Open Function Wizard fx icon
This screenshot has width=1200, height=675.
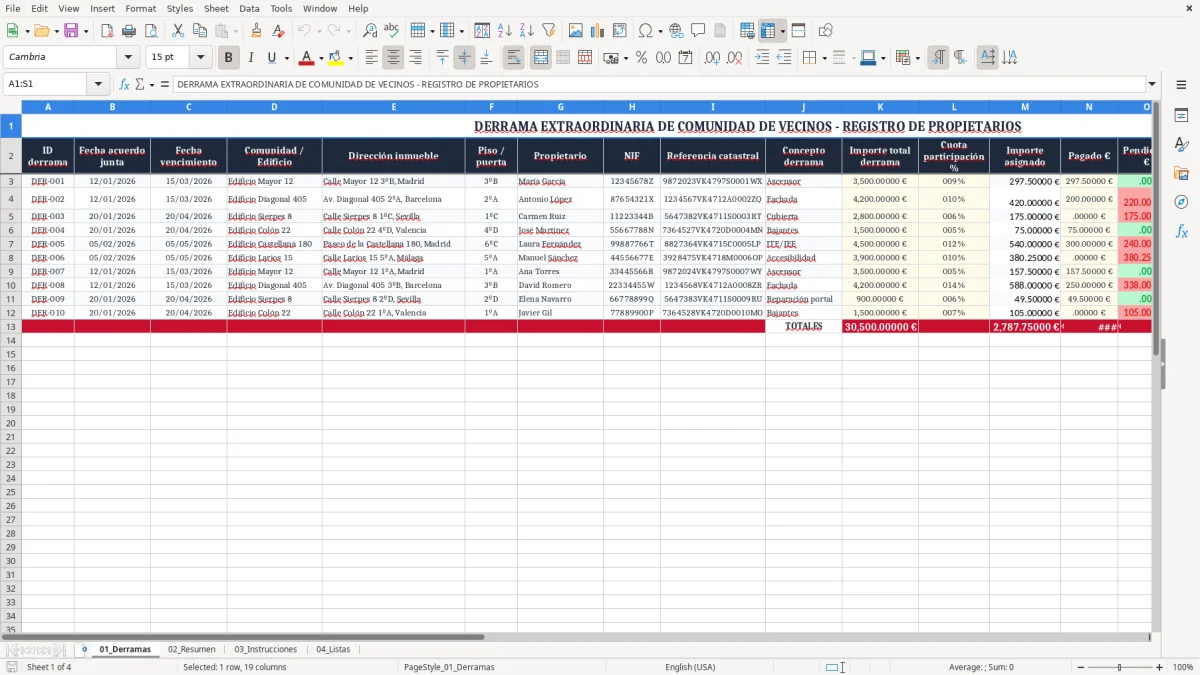point(124,84)
